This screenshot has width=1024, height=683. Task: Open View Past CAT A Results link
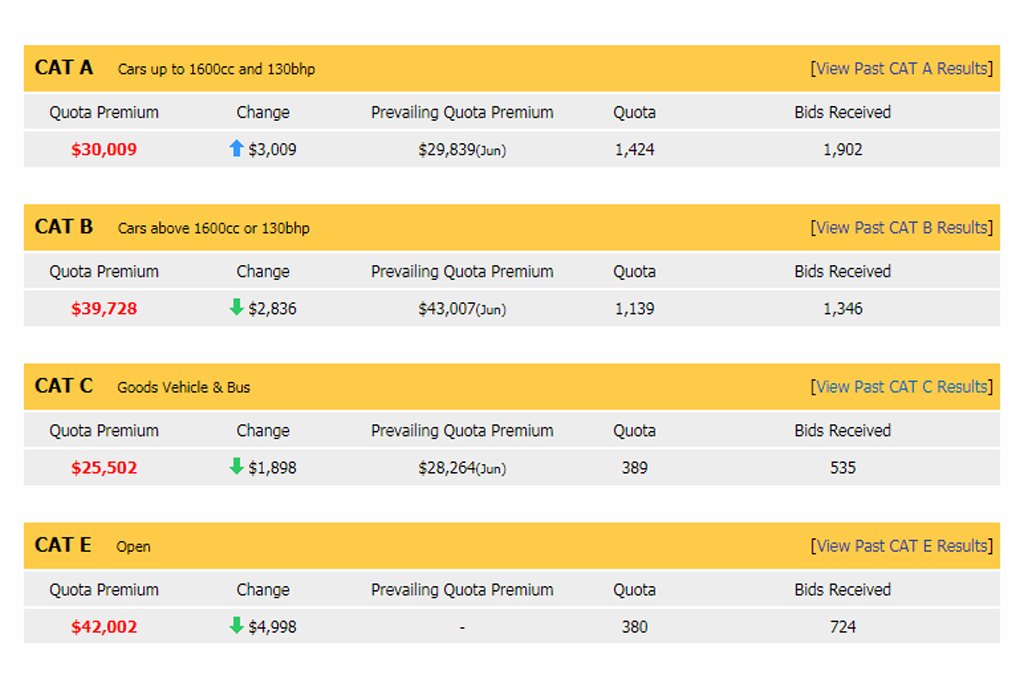[901, 69]
